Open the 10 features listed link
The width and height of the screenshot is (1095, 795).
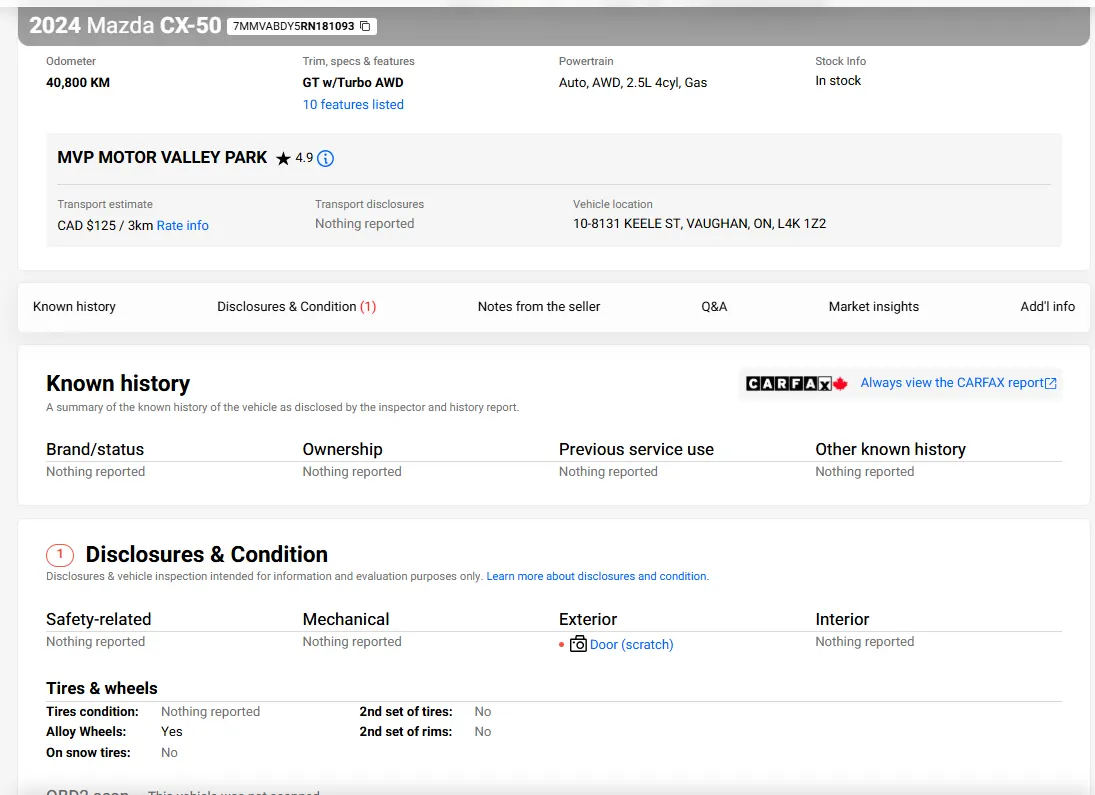point(353,105)
